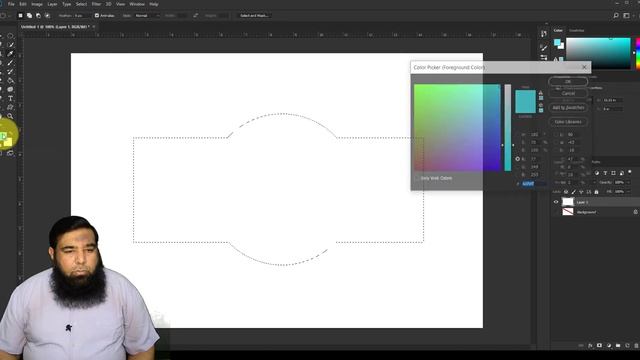Click foreground color swatch in Color panel
Viewport: 640px width, 360px height.
click(557, 42)
